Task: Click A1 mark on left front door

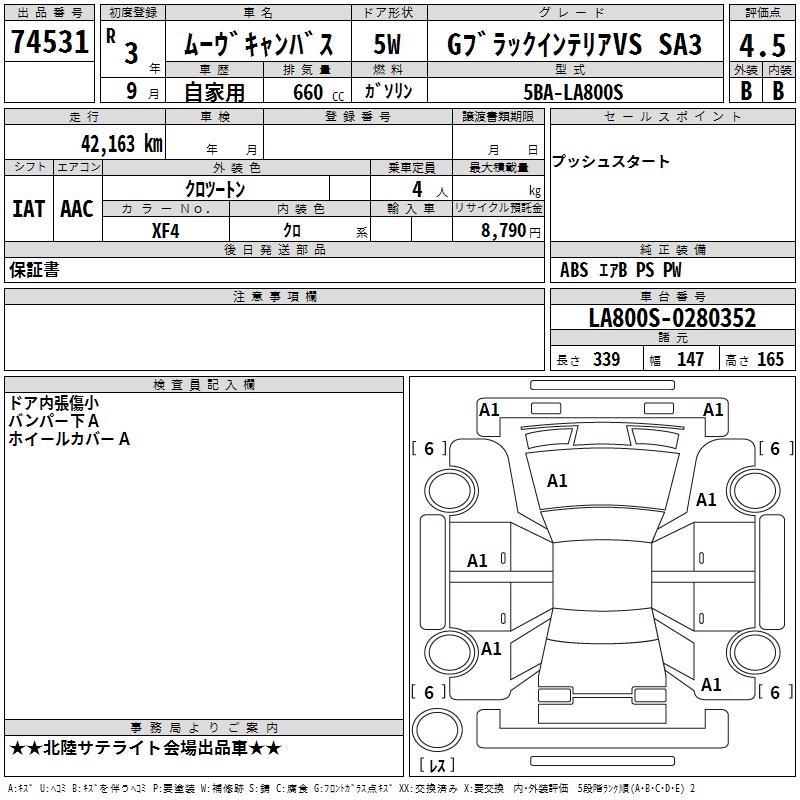Action: click(477, 561)
